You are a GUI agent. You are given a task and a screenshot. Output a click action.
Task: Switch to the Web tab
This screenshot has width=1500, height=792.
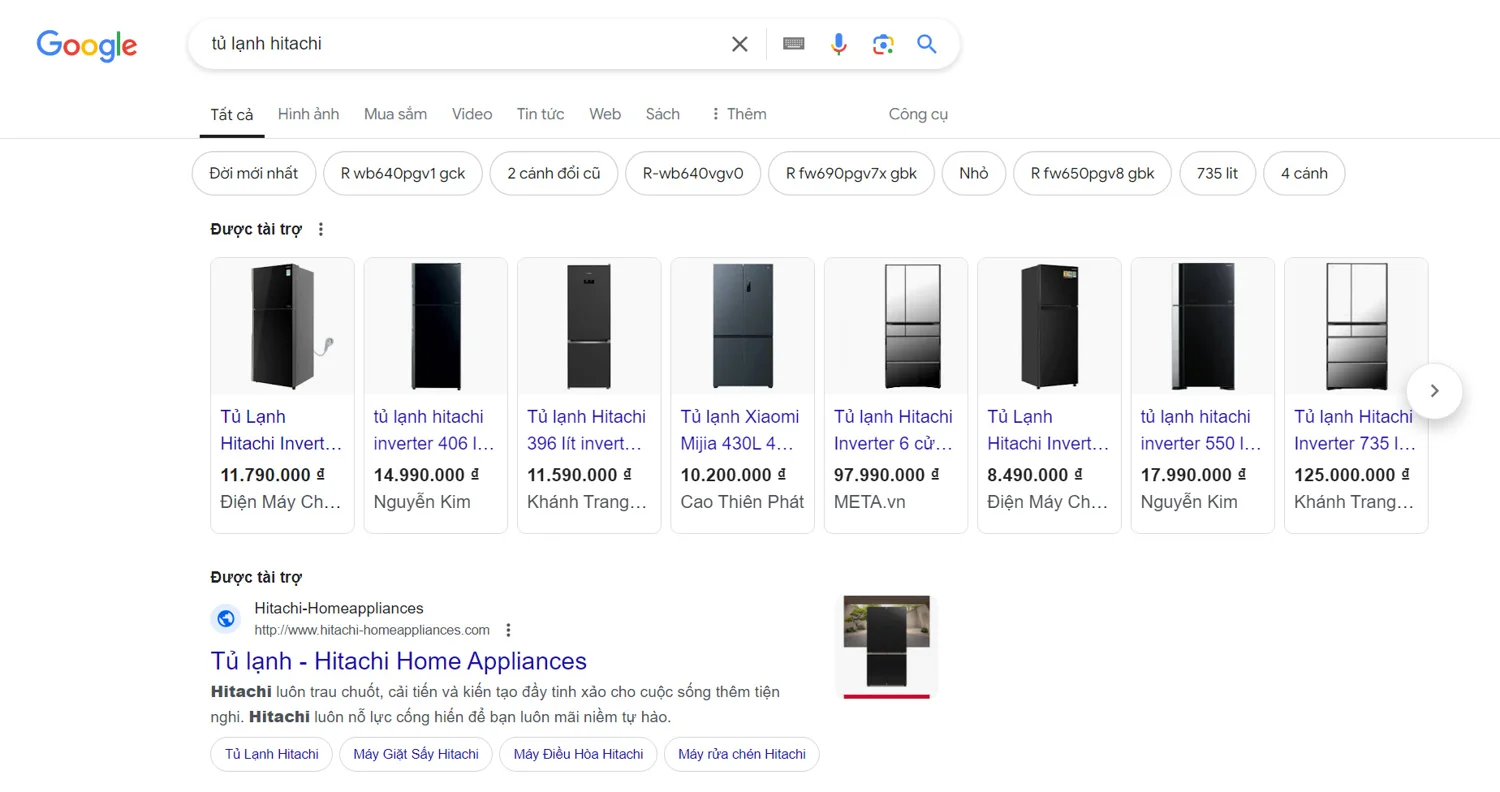605,114
